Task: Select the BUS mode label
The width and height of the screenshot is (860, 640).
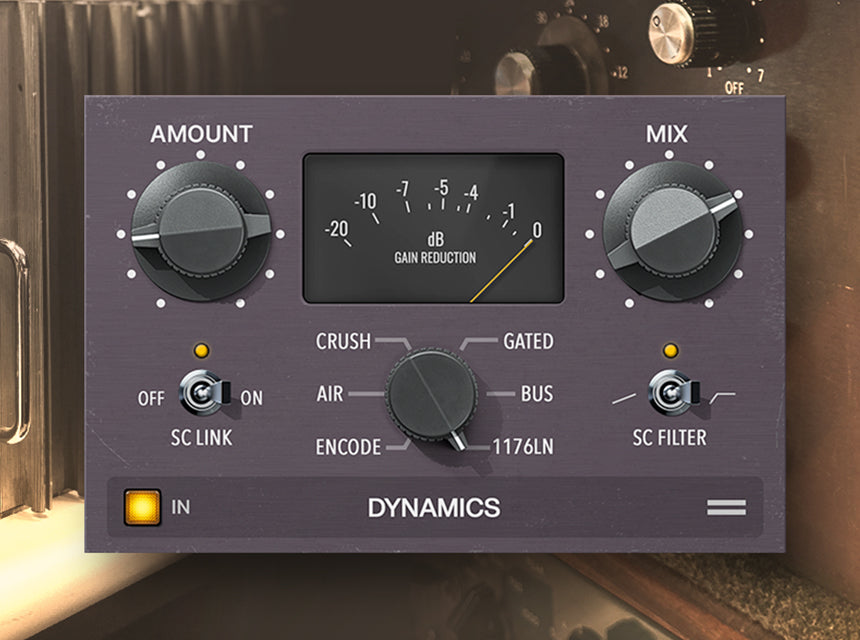Action: (537, 394)
